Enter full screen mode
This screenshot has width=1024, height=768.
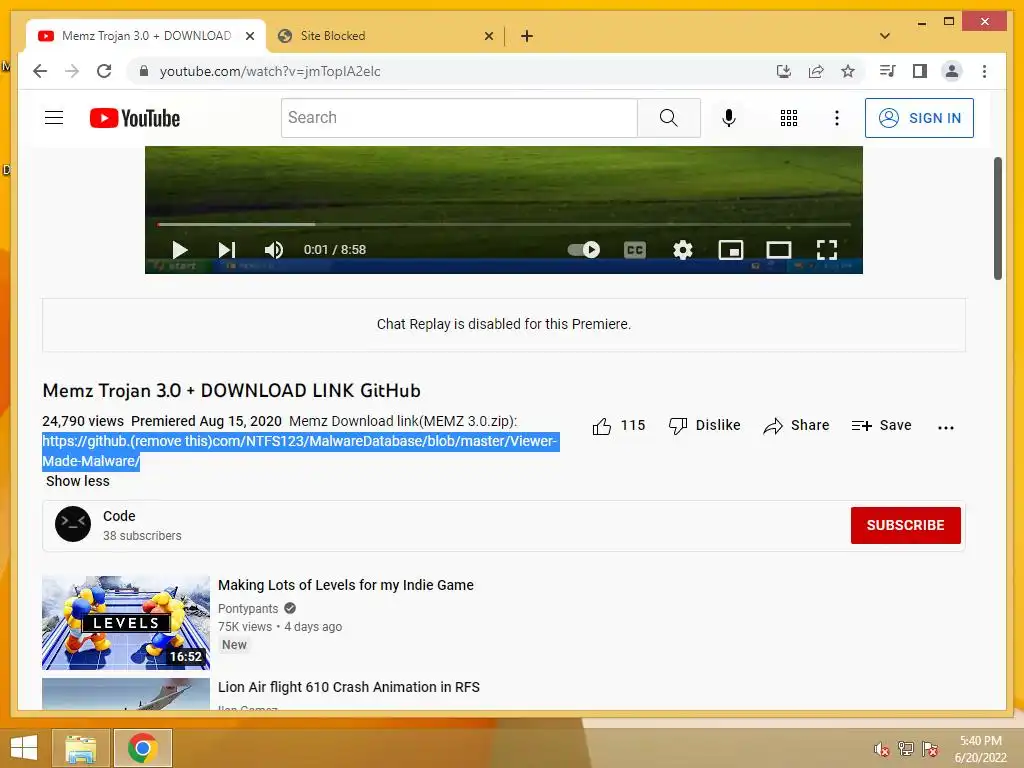coord(827,249)
